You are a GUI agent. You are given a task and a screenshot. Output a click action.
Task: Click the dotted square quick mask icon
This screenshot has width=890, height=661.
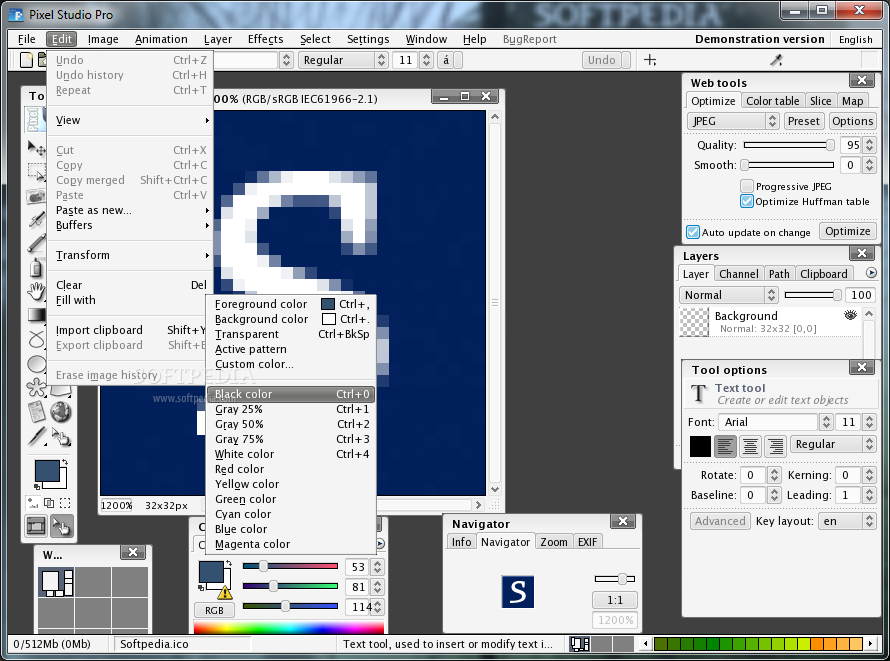click(x=65, y=503)
